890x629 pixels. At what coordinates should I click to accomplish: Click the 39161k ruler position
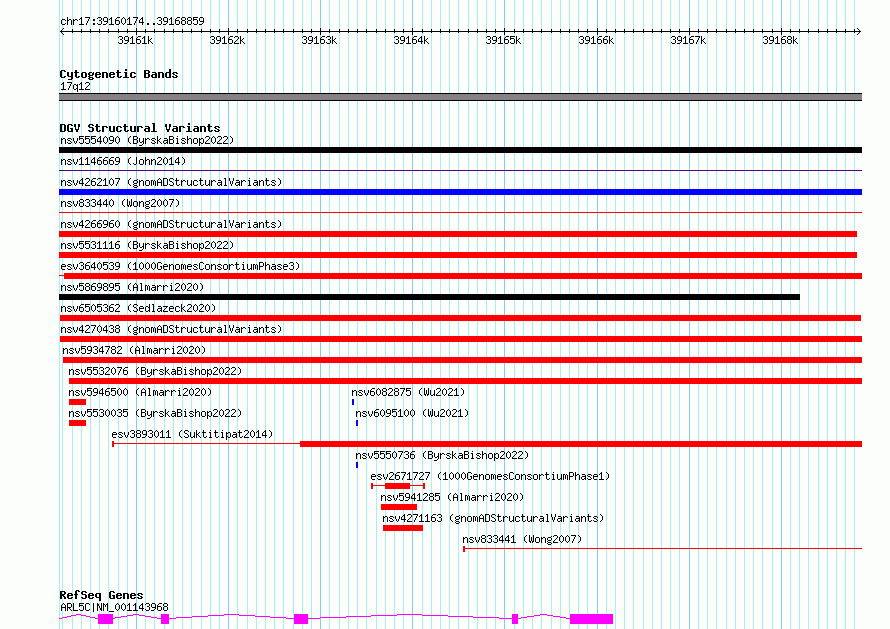(135, 40)
